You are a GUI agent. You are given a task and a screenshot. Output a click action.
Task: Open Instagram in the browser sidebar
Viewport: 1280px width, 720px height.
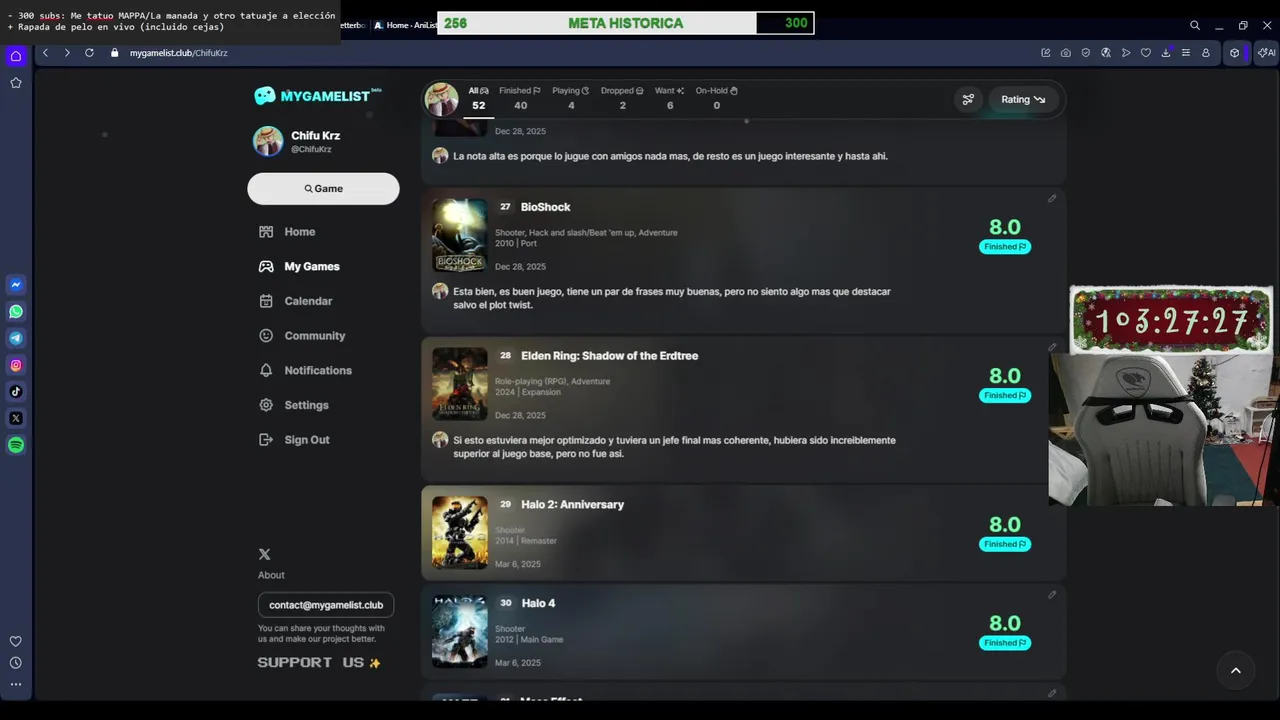tap(16, 365)
